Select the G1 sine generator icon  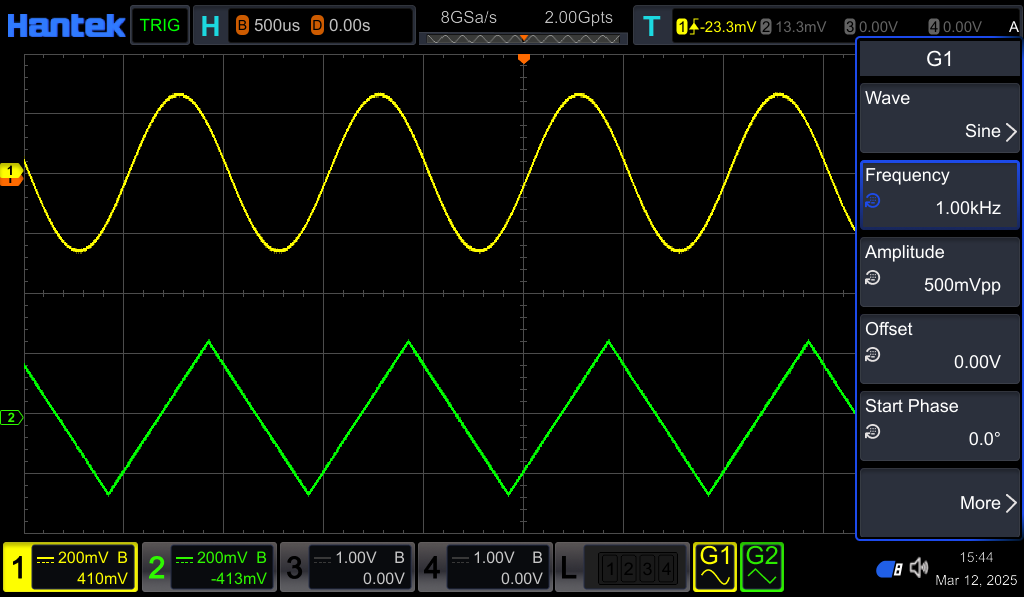pos(715,567)
